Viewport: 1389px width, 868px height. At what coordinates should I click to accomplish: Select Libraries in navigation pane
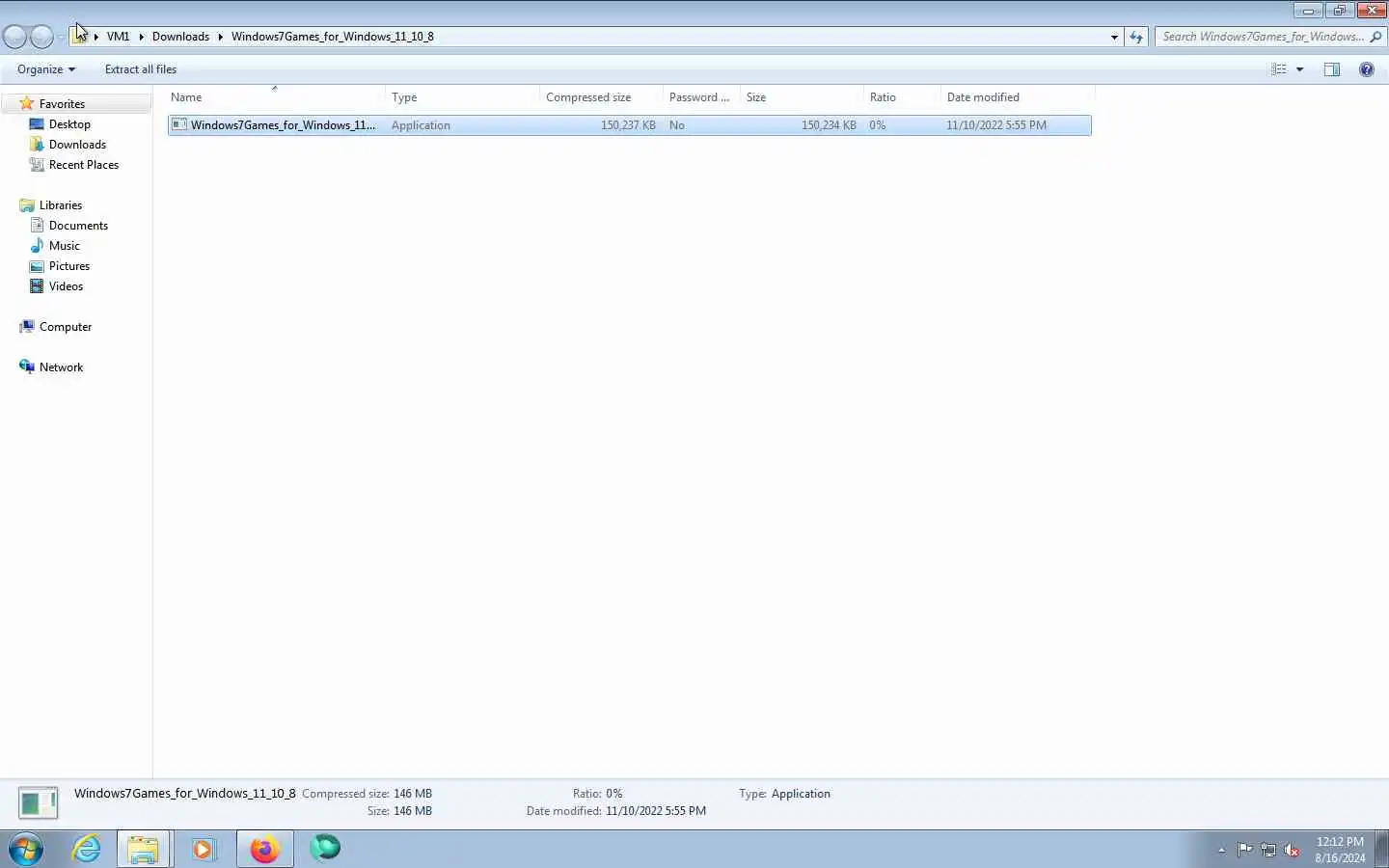pos(61,205)
